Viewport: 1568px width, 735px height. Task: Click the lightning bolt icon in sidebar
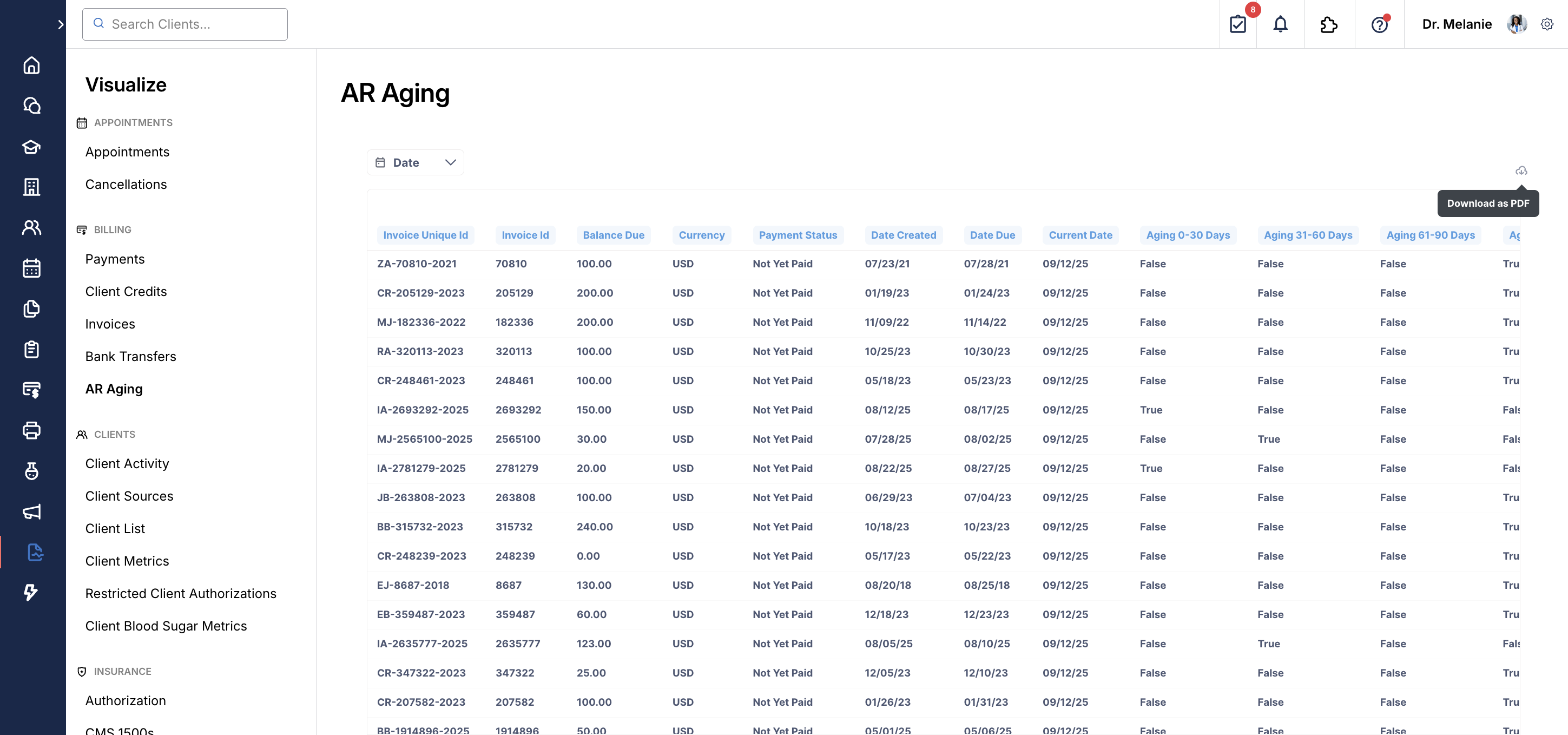(31, 593)
